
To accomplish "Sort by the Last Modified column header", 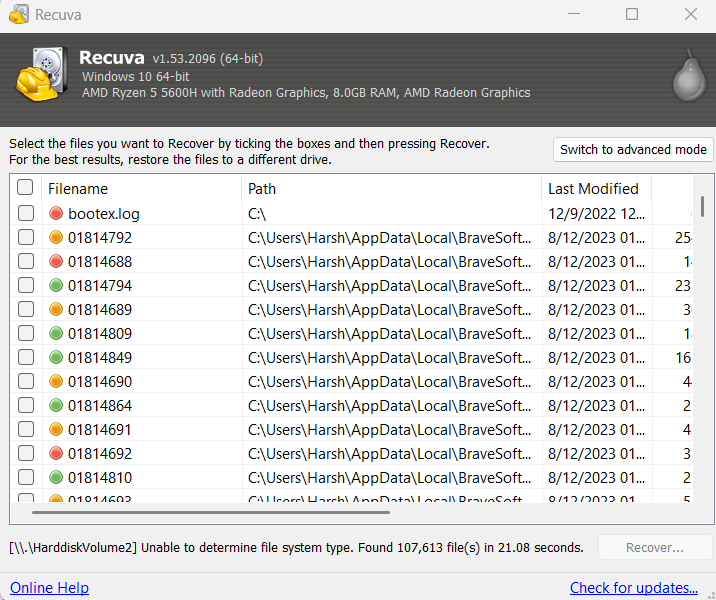I will click(595, 188).
